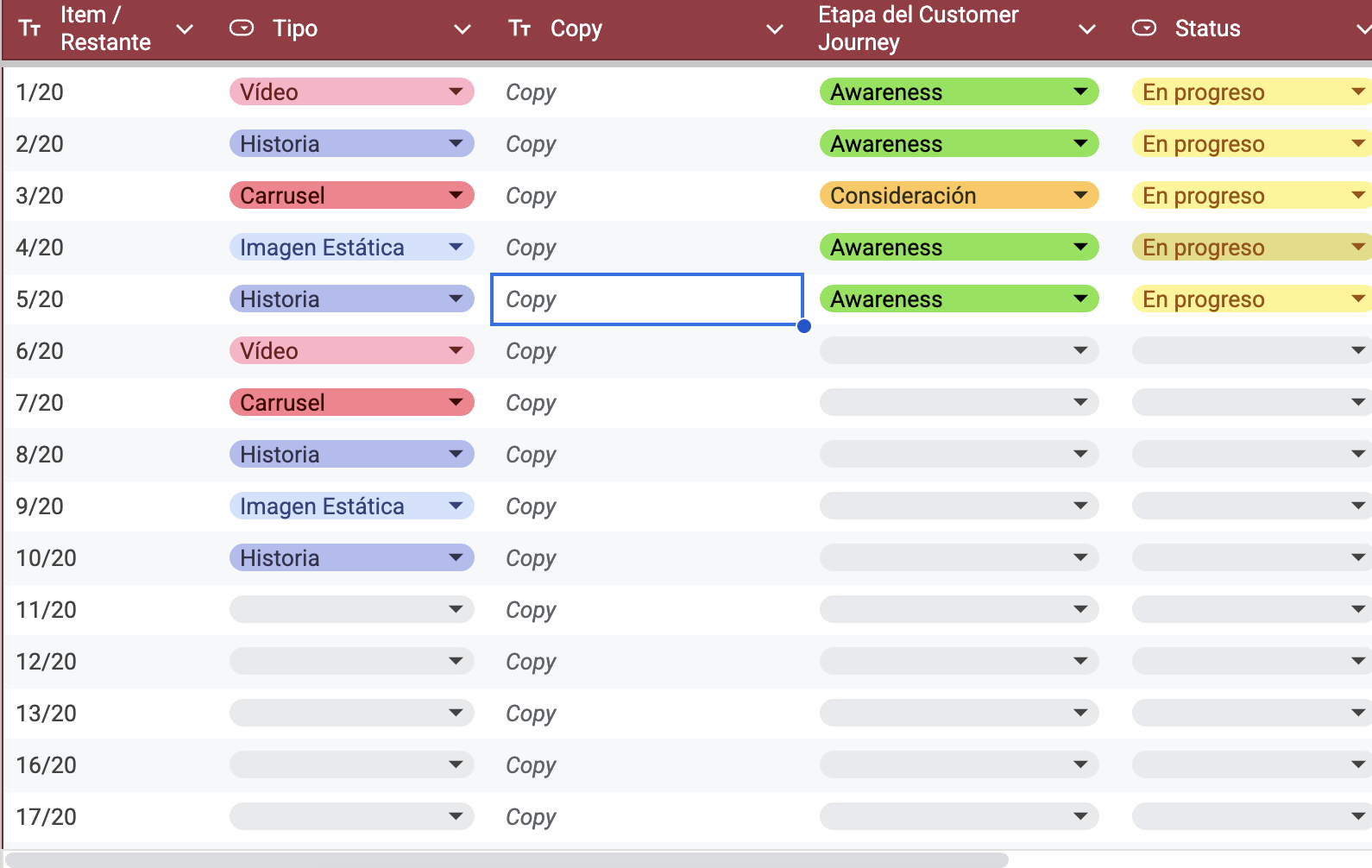Select the 1/20 item cell
This screenshot has height=868, width=1372.
point(109,91)
